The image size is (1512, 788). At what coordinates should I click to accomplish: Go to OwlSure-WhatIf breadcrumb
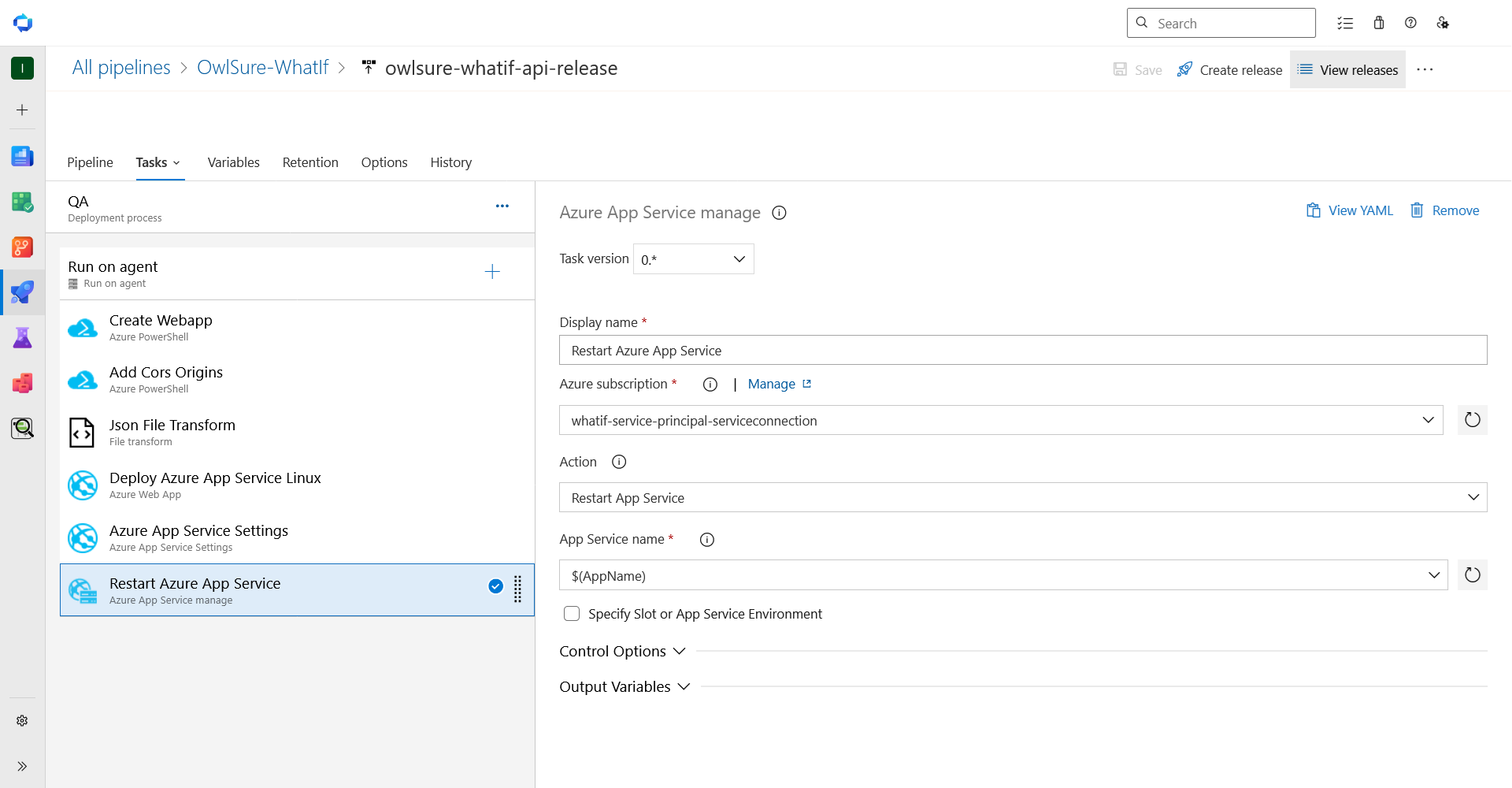pos(263,68)
